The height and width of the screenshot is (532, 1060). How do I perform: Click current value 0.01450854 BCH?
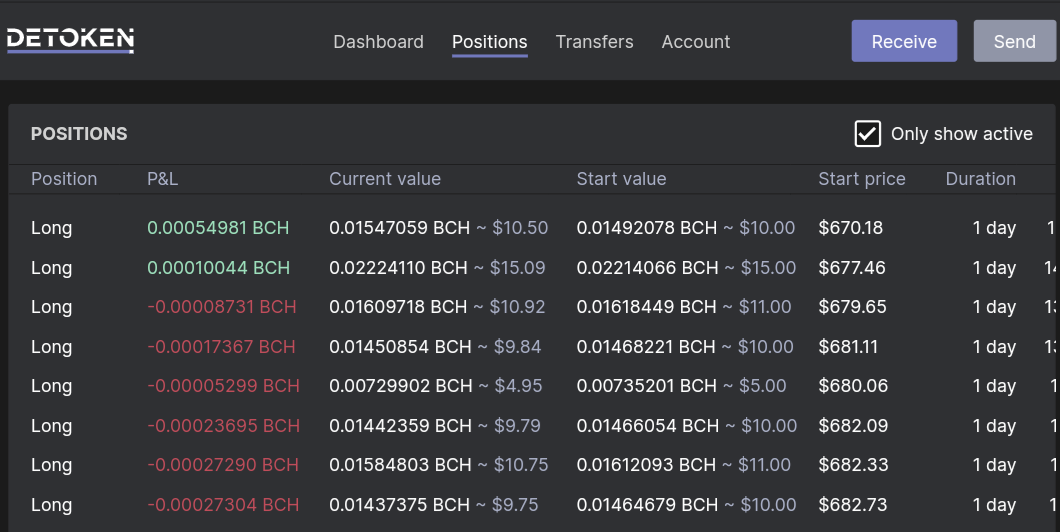(400, 347)
